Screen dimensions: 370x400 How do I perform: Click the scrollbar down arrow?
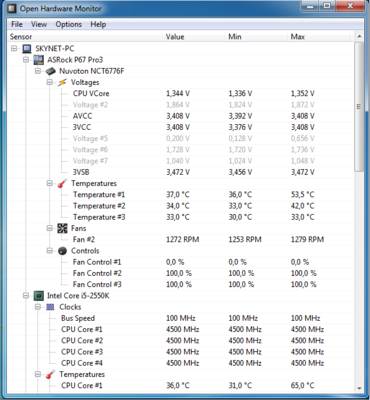coord(359,388)
